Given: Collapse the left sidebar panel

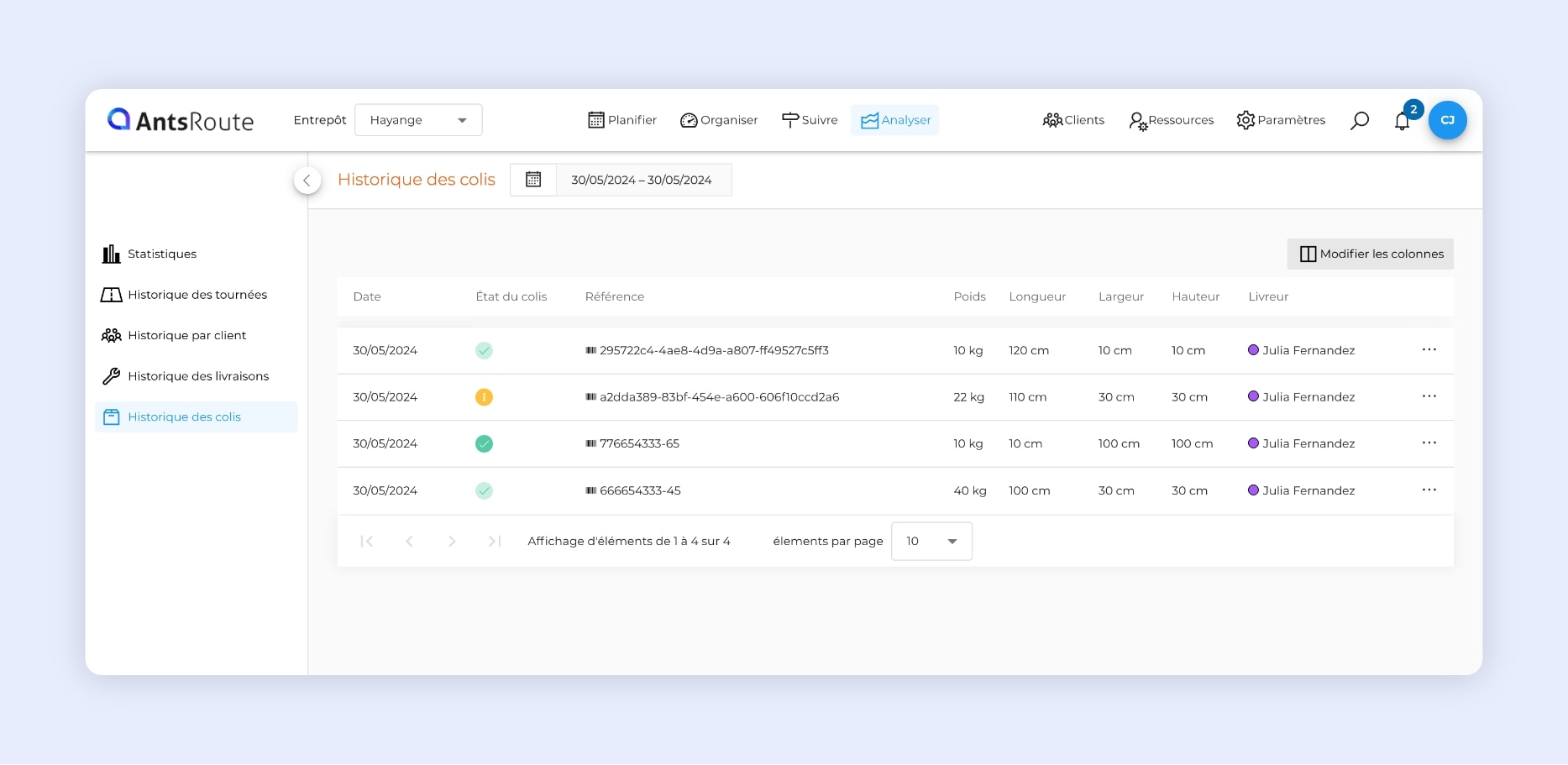Looking at the screenshot, I should (307, 181).
